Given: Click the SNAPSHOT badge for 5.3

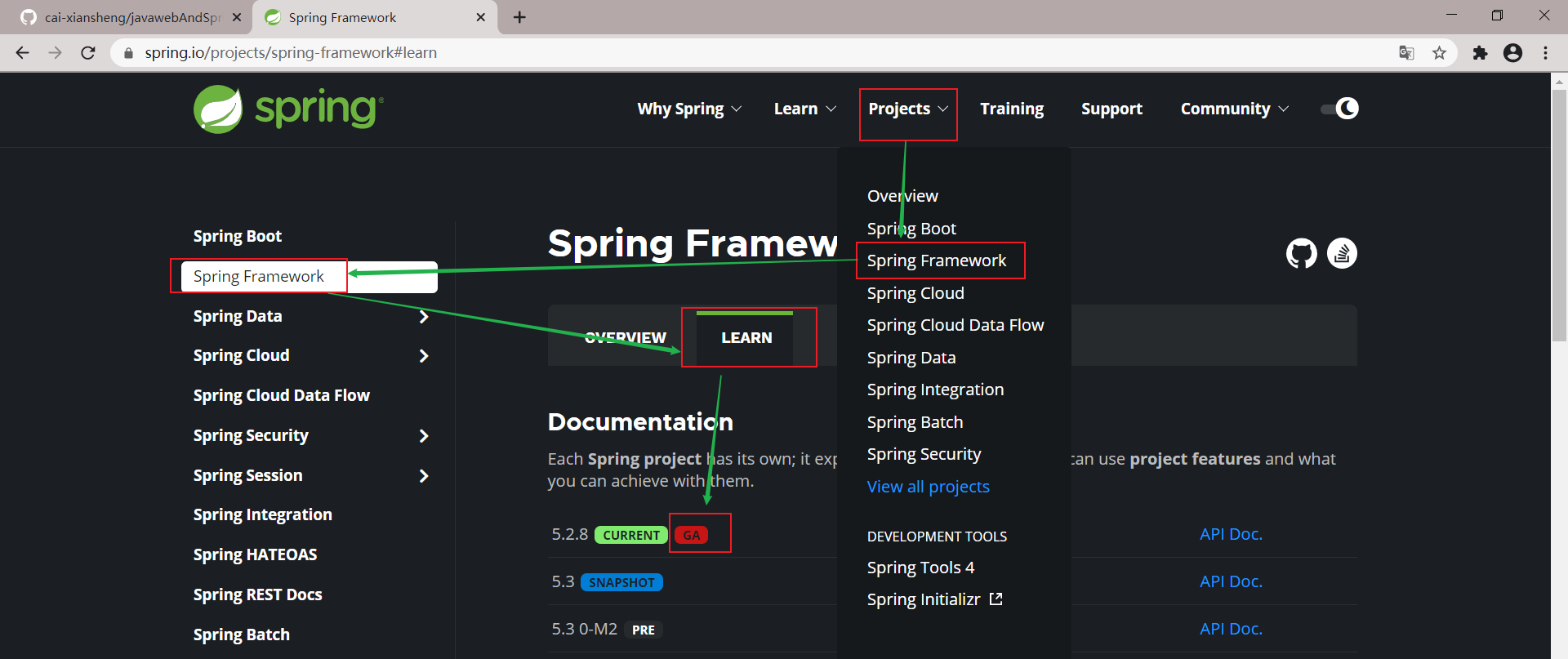Looking at the screenshot, I should 621,582.
